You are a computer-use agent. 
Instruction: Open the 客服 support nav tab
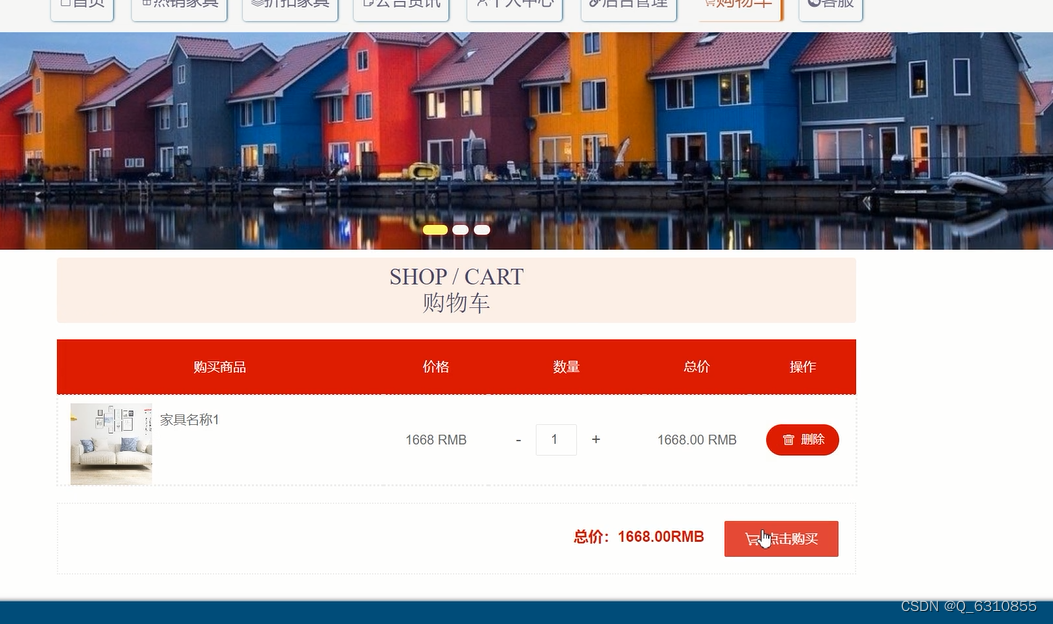click(831, 7)
